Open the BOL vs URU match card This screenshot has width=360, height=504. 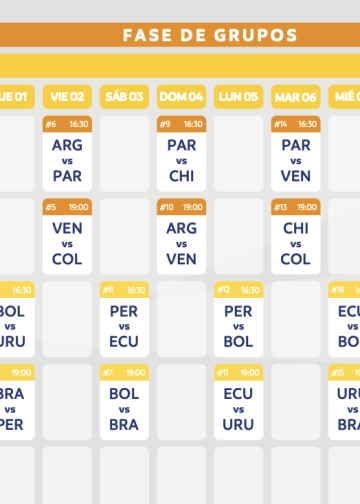coord(17,319)
